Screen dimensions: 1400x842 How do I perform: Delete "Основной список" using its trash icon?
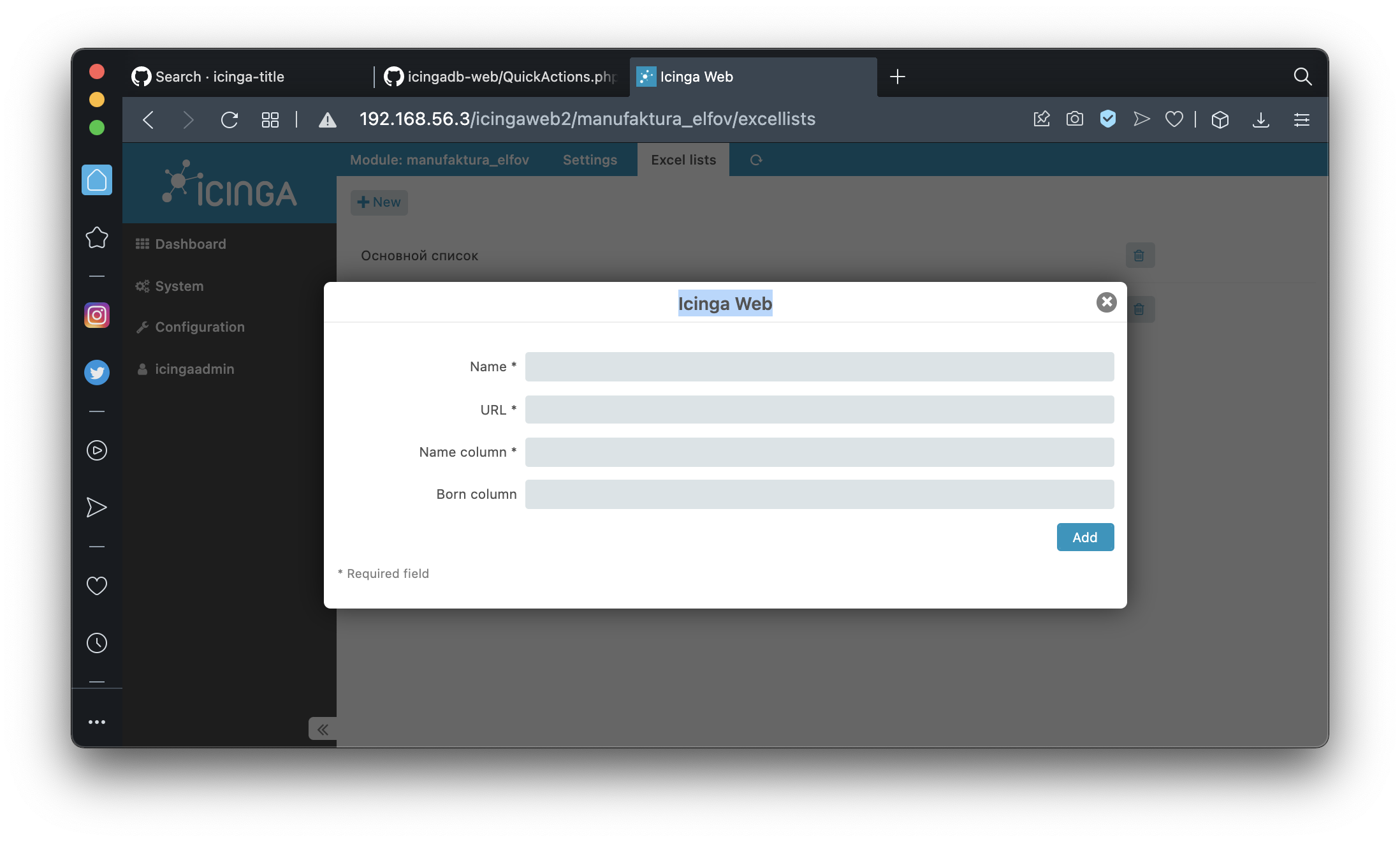[1140, 255]
